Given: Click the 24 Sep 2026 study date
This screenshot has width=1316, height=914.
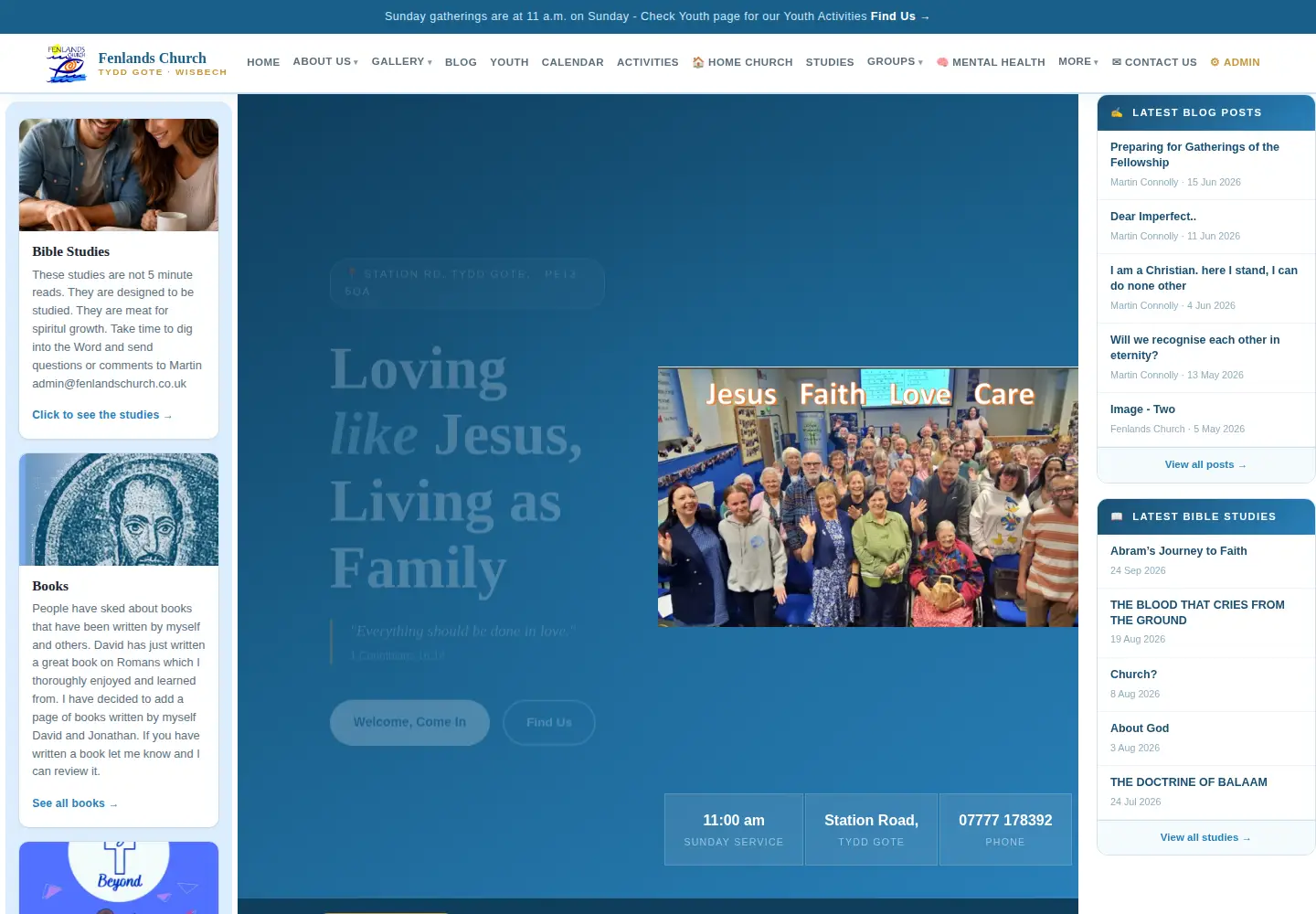Looking at the screenshot, I should coord(1138,570).
